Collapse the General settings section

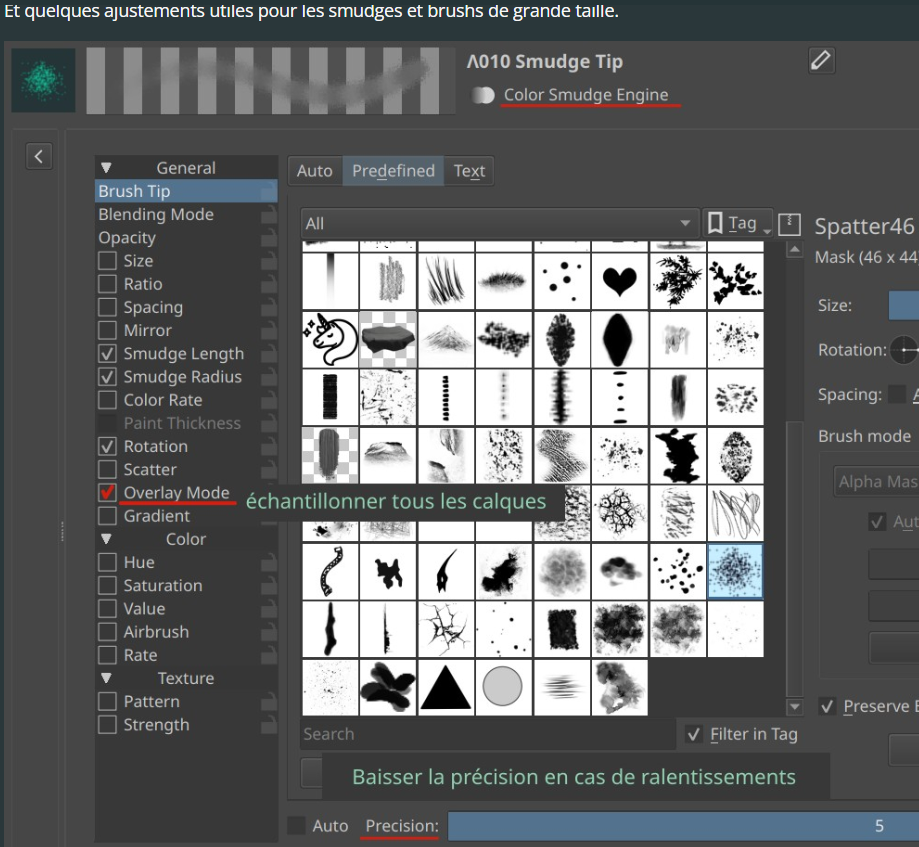coord(106,168)
